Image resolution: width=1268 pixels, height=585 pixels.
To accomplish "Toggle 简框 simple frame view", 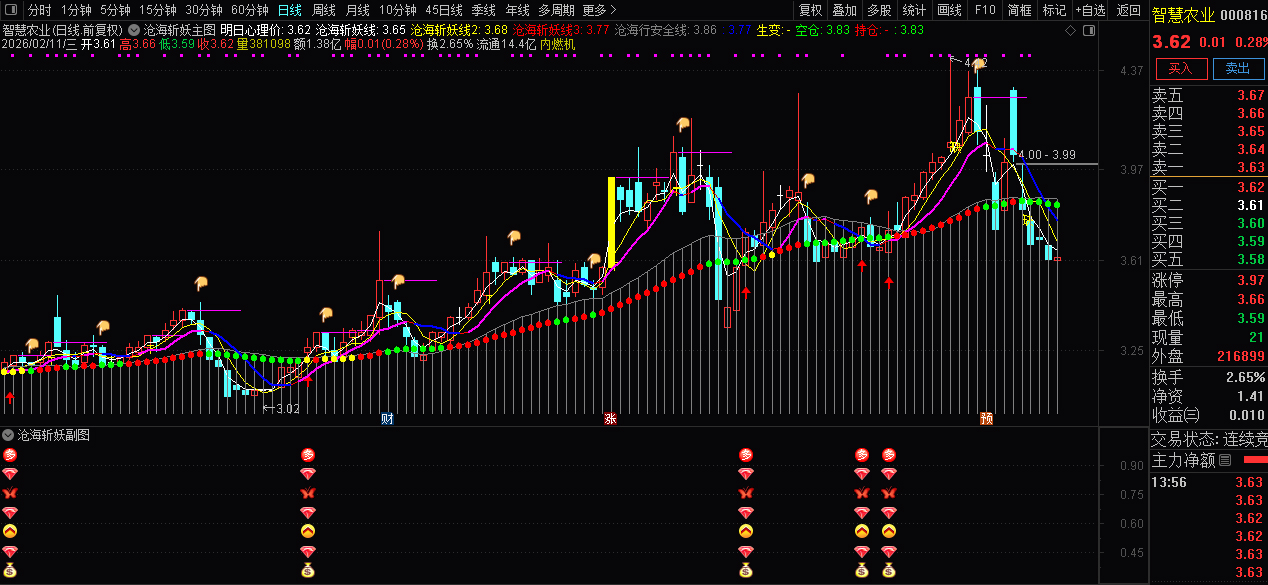I will (1020, 10).
